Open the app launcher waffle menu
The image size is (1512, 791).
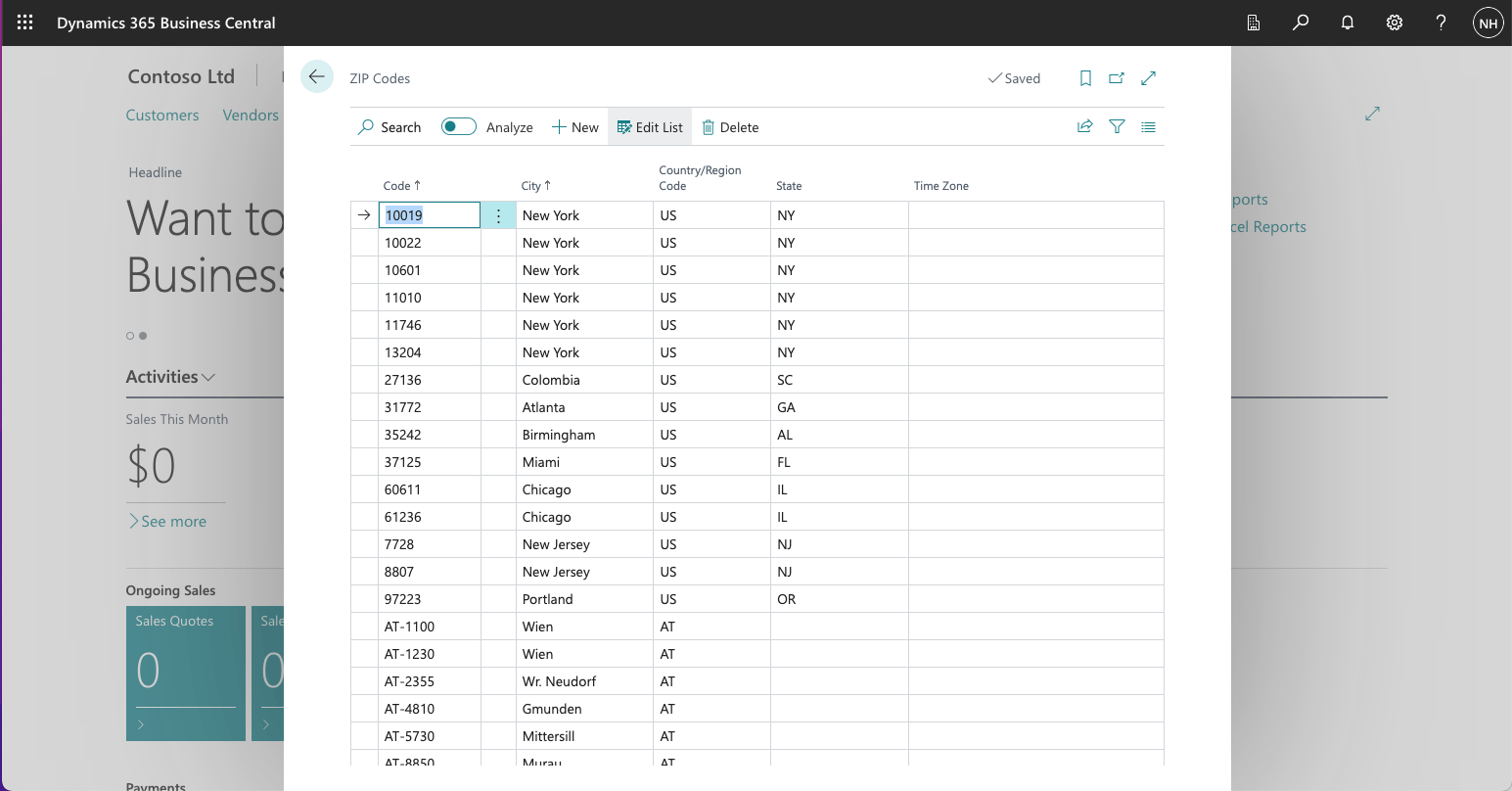(24, 23)
